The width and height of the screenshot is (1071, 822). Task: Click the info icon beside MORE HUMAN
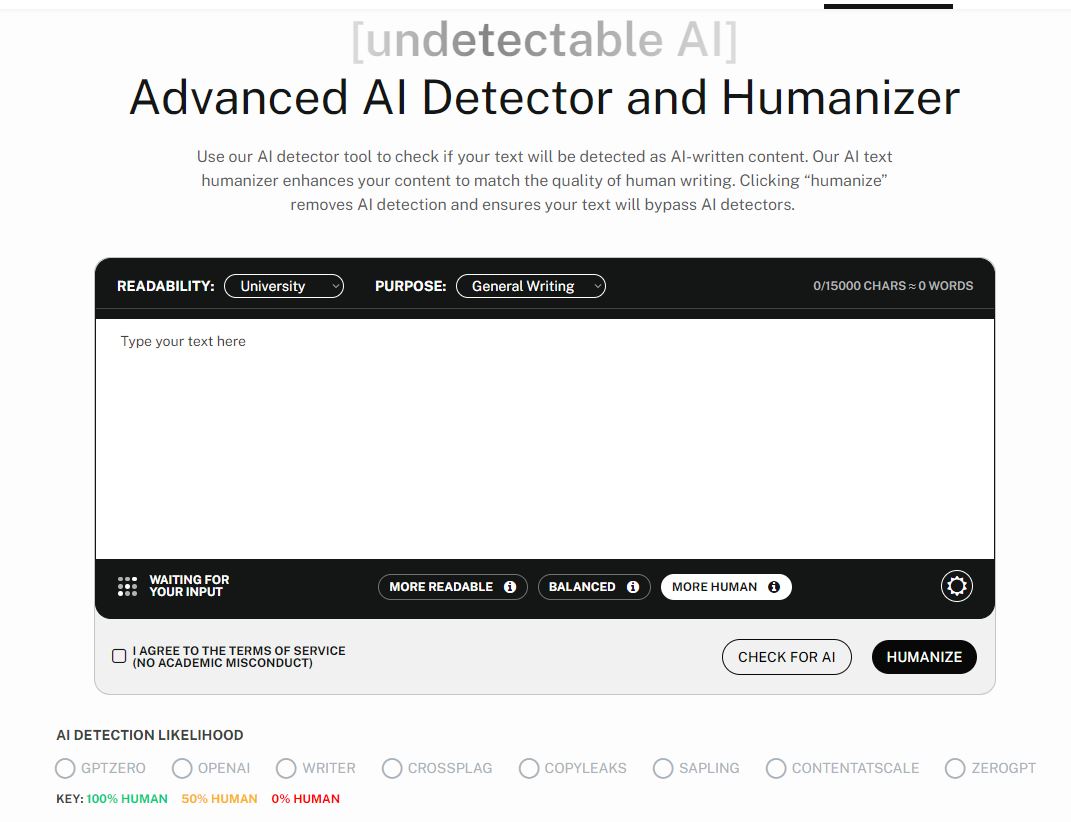772,587
